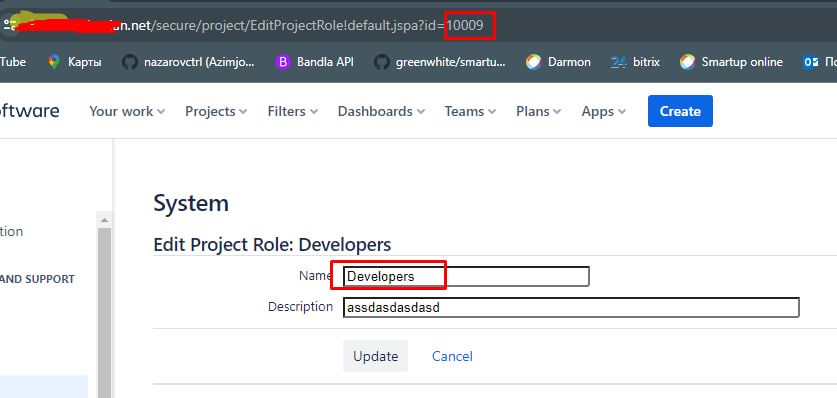Open the Darmon bookmark
The width and height of the screenshot is (837, 398).
coord(558,62)
